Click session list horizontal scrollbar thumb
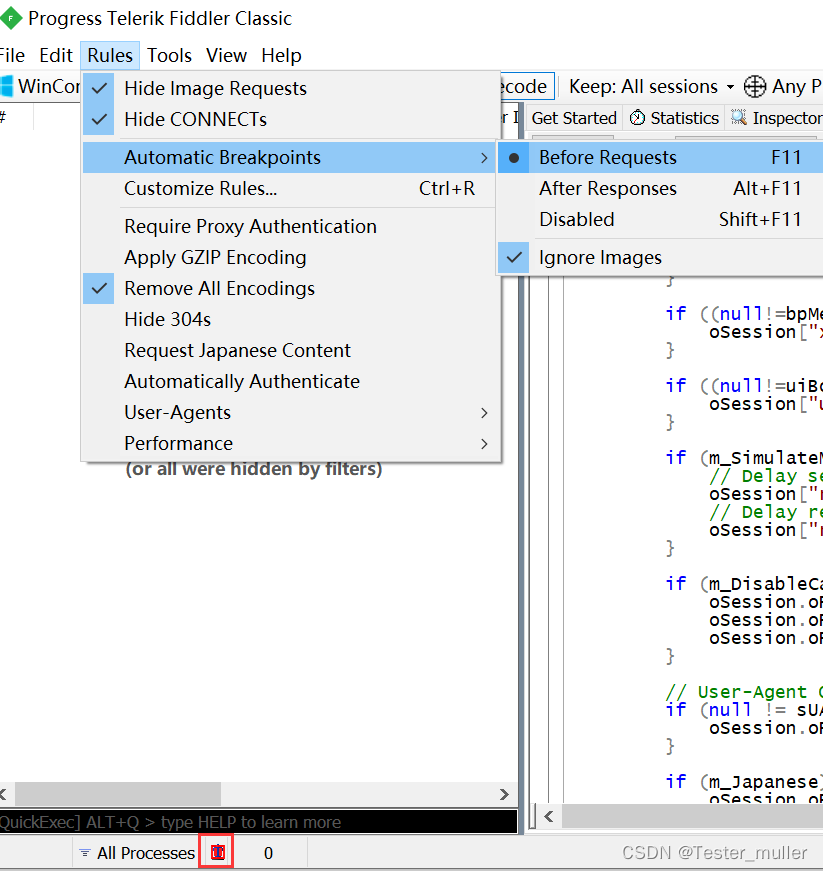Screen dimensions: 823x871 tap(118, 794)
